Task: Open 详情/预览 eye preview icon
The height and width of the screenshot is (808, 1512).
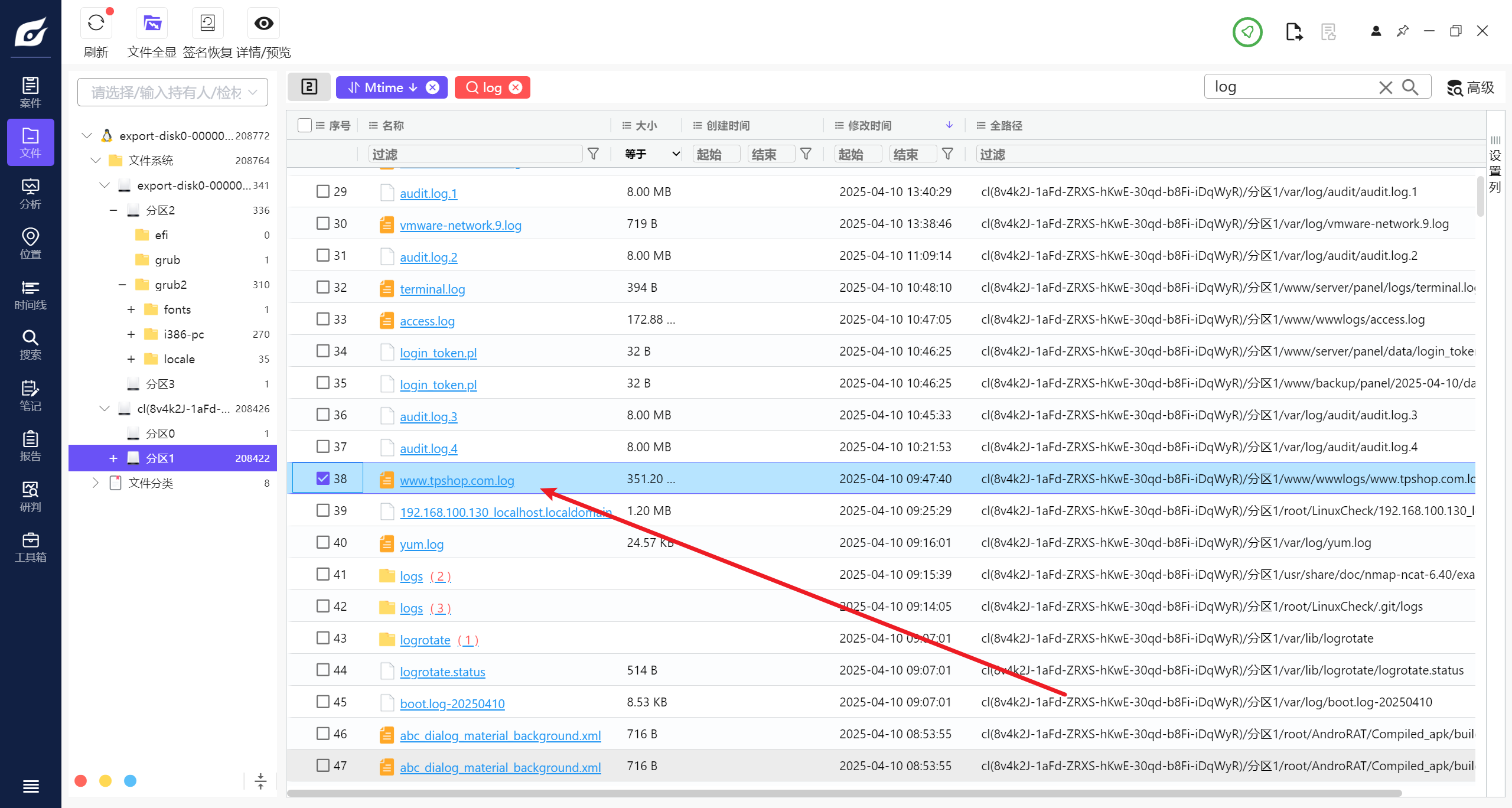Action: click(263, 24)
